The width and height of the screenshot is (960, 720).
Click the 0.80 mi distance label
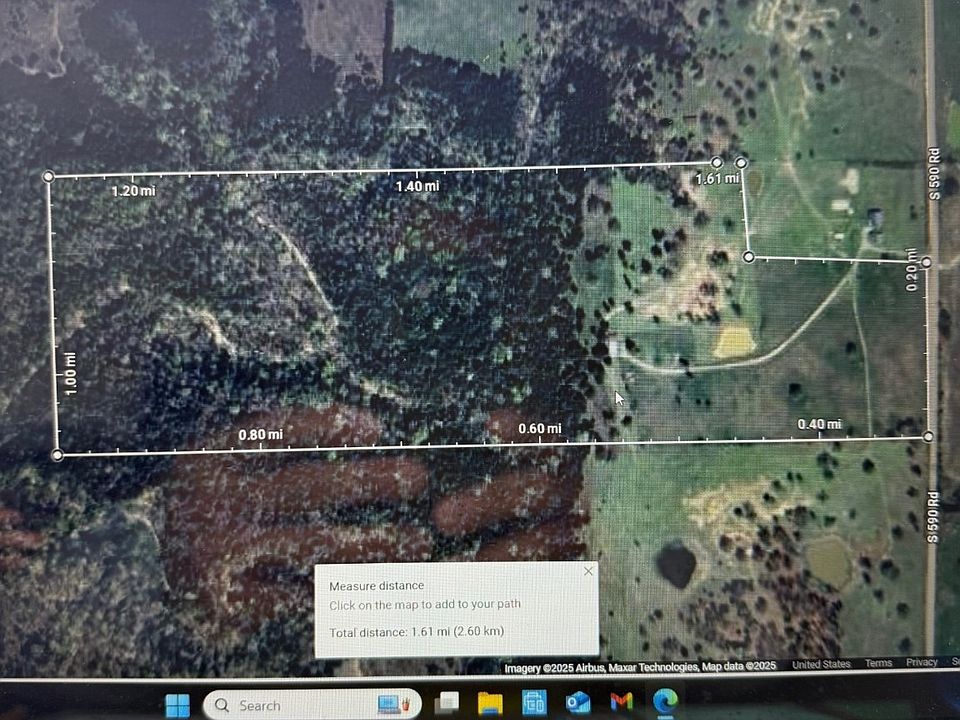261,435
